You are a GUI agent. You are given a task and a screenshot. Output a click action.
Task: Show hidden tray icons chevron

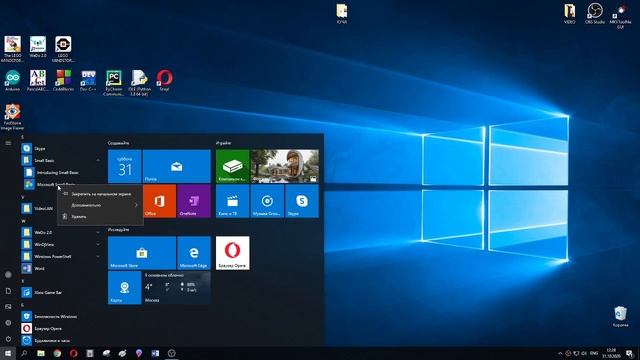point(560,353)
